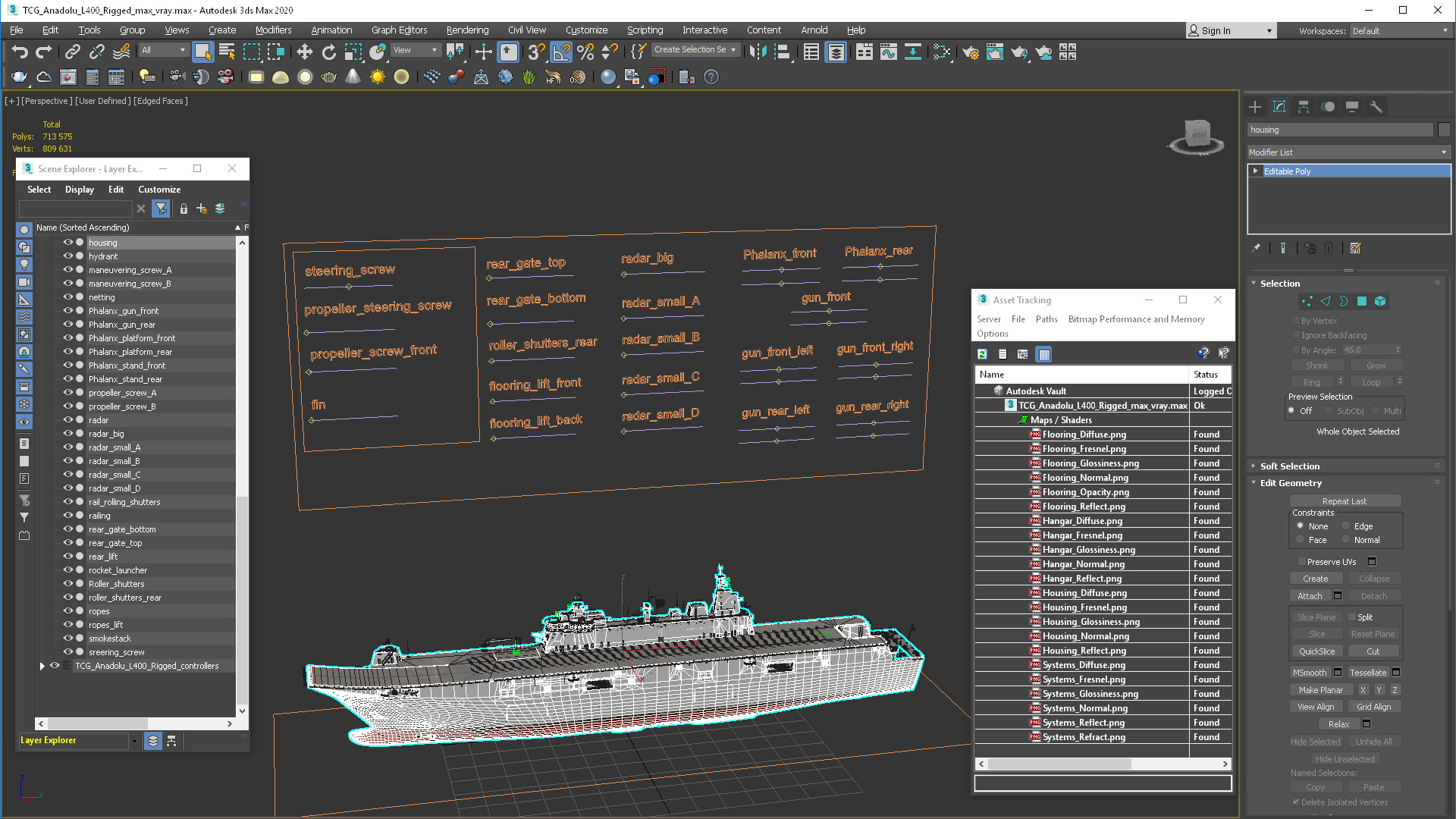Collapse the Edit Geometry rollout
The height and width of the screenshot is (819, 1456).
point(1290,483)
